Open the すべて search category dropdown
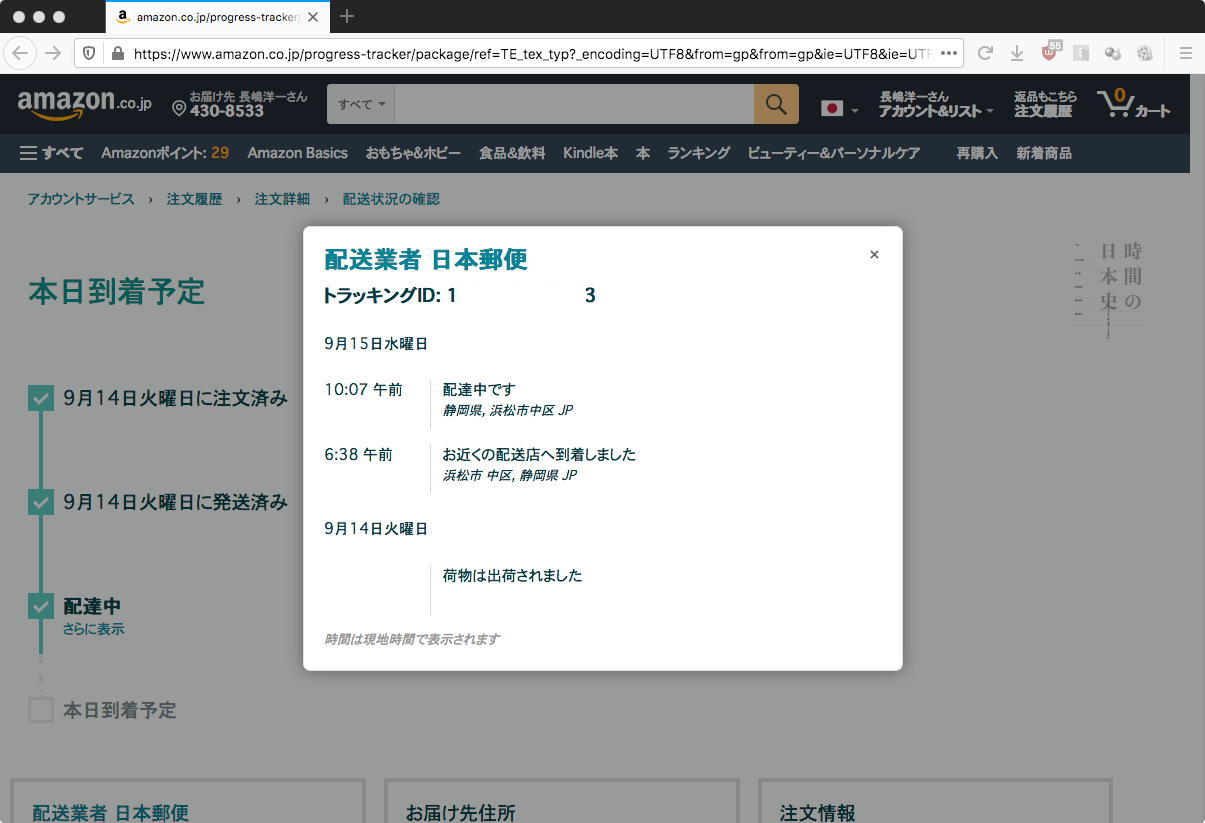The width and height of the screenshot is (1205, 823). 361,104
